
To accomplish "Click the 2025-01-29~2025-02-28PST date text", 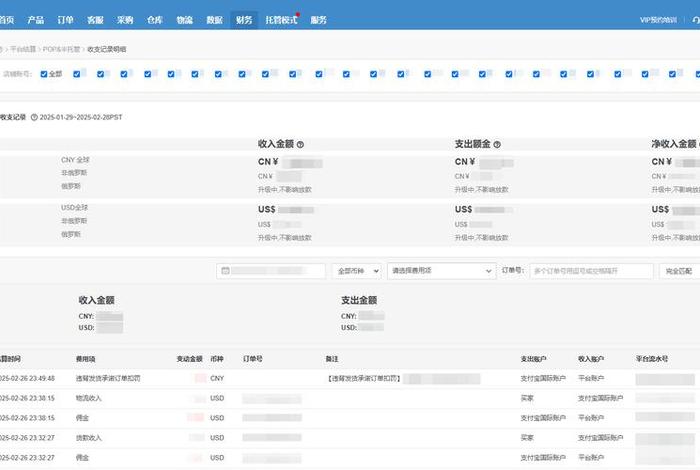I will [x=81, y=117].
